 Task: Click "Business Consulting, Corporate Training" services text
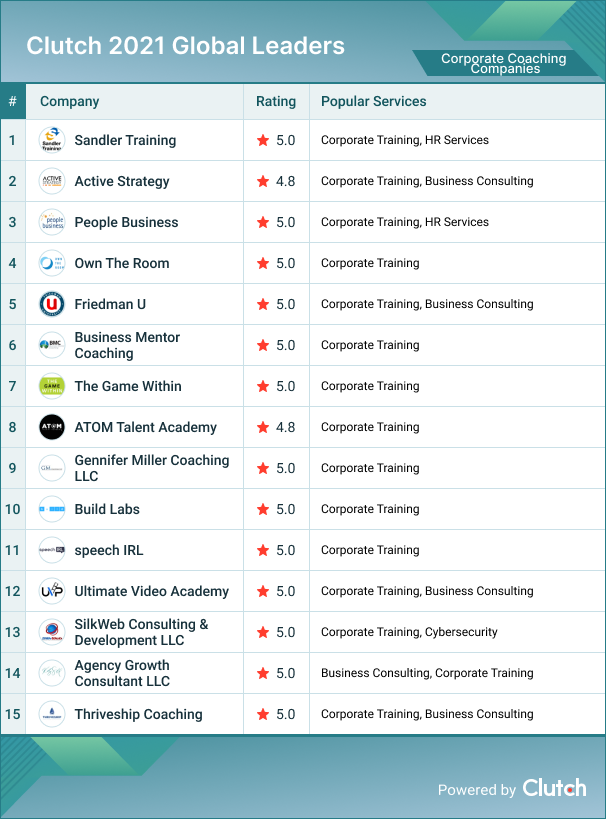click(x=427, y=673)
